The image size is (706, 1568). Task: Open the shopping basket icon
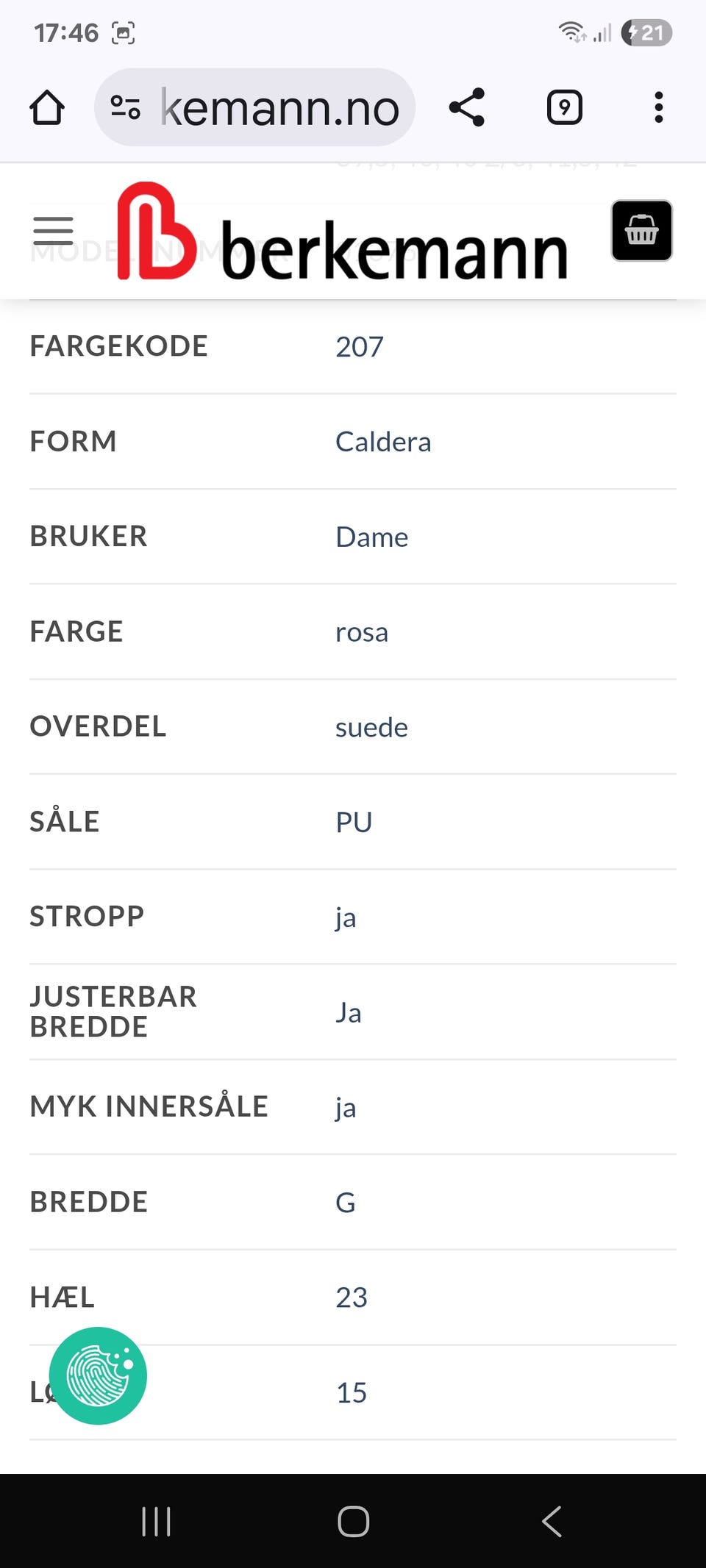coord(641,232)
